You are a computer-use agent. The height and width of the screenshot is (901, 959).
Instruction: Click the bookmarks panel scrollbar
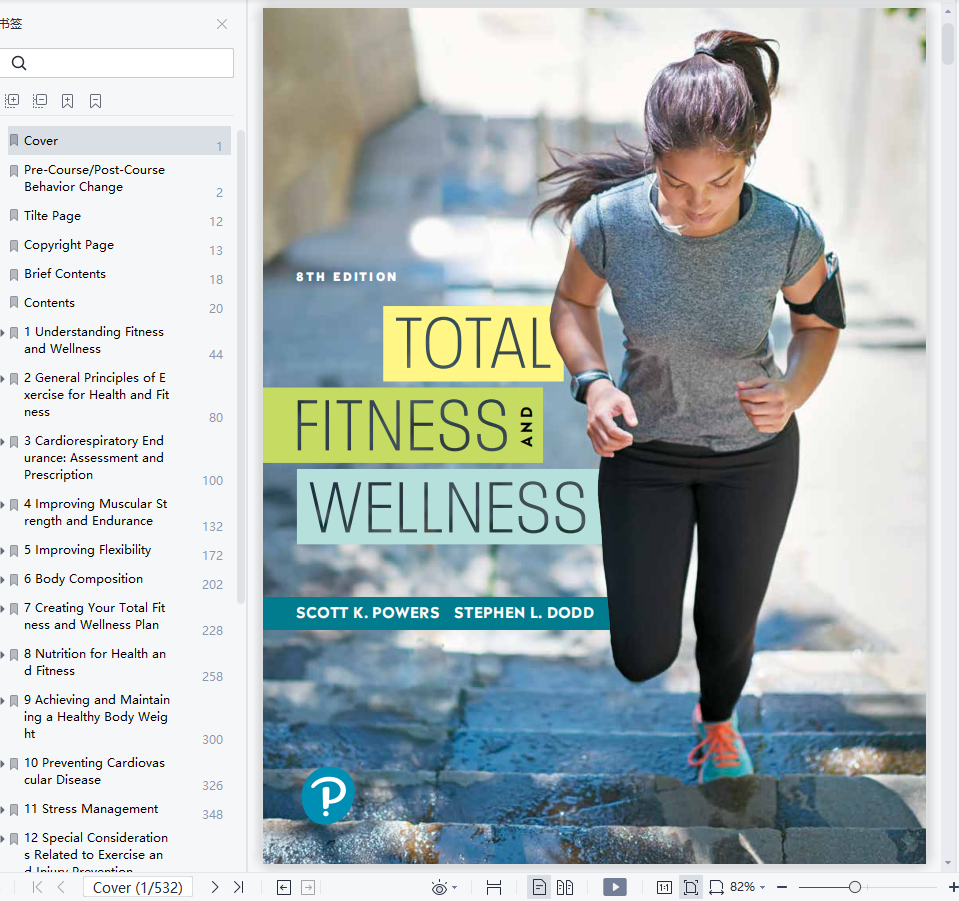coord(240,367)
